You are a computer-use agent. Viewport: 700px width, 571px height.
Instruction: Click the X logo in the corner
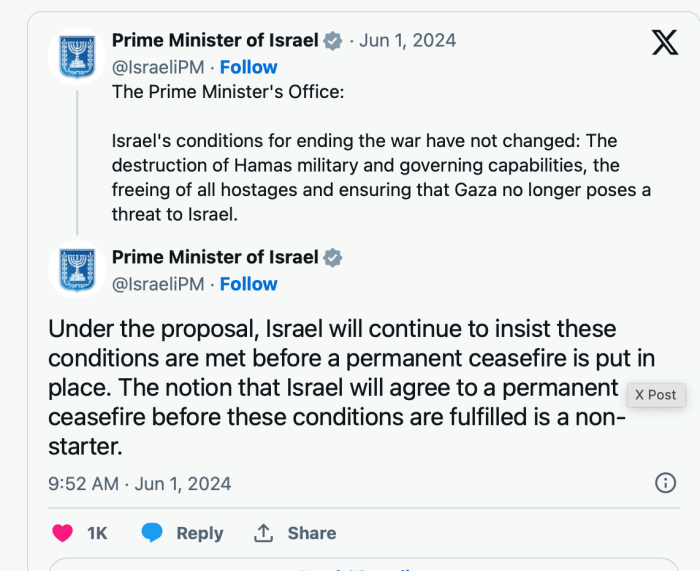click(664, 43)
